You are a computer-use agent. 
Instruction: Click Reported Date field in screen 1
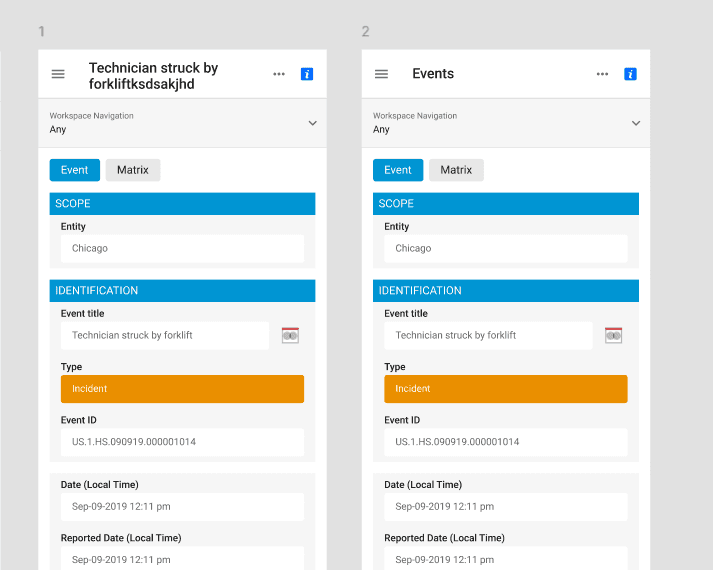click(x=182, y=559)
